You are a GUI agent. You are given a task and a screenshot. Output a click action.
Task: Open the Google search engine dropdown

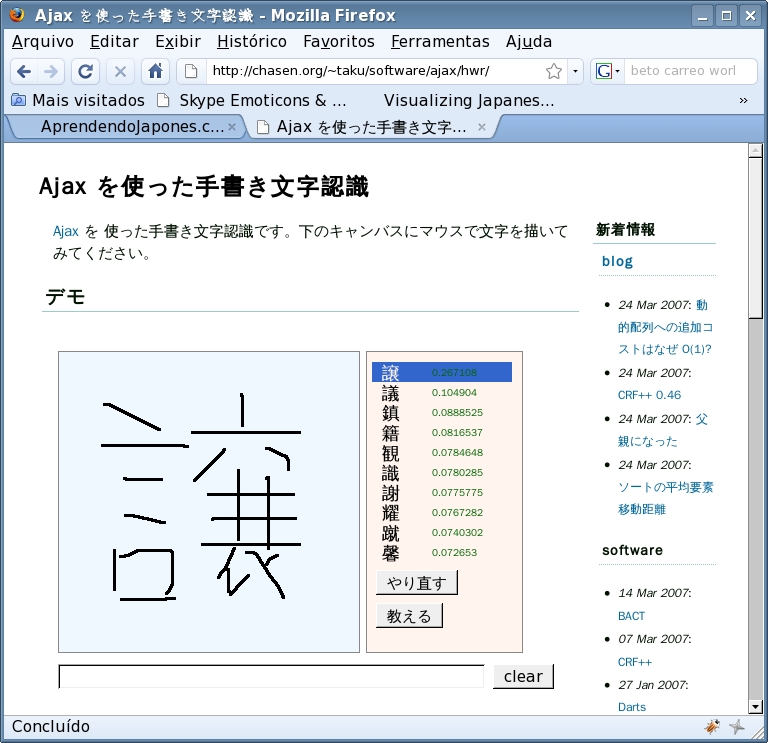608,71
